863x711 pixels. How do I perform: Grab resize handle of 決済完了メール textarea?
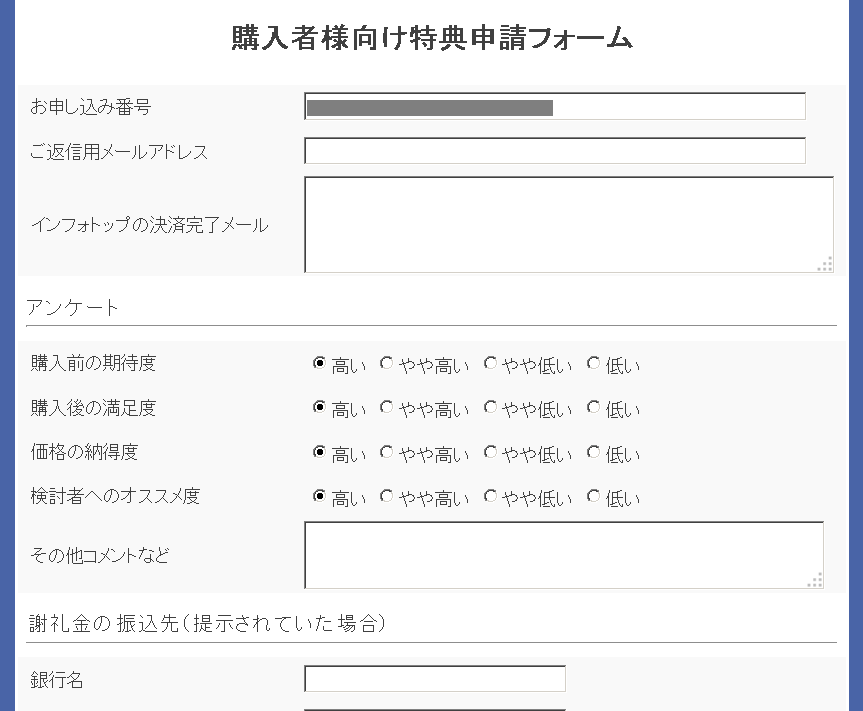click(825, 264)
